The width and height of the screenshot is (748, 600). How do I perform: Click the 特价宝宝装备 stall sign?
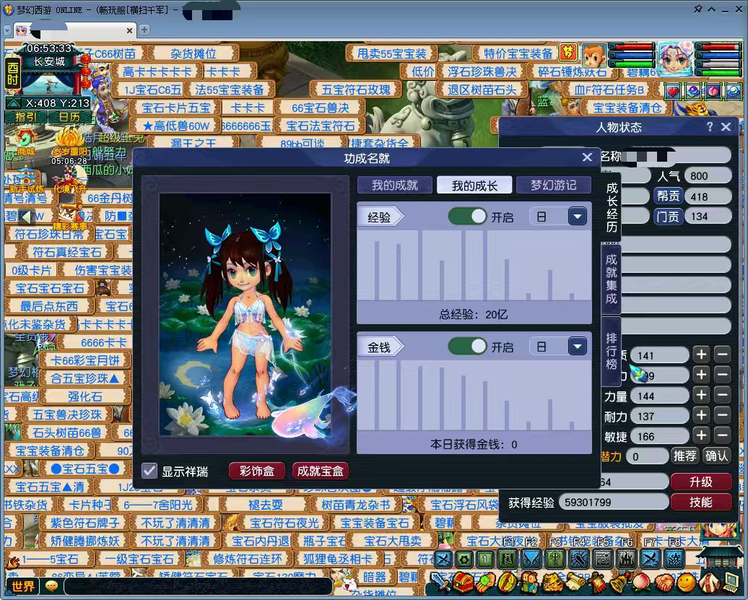518,53
